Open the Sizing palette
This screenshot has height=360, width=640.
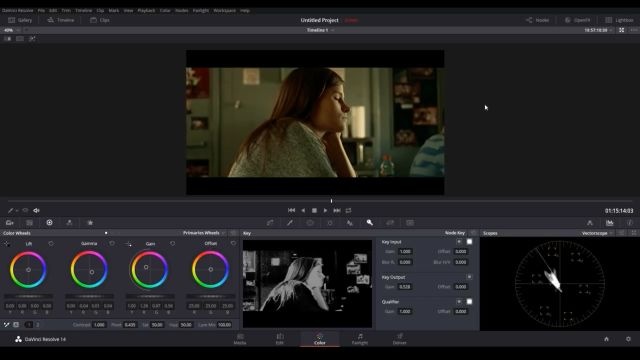click(390, 222)
